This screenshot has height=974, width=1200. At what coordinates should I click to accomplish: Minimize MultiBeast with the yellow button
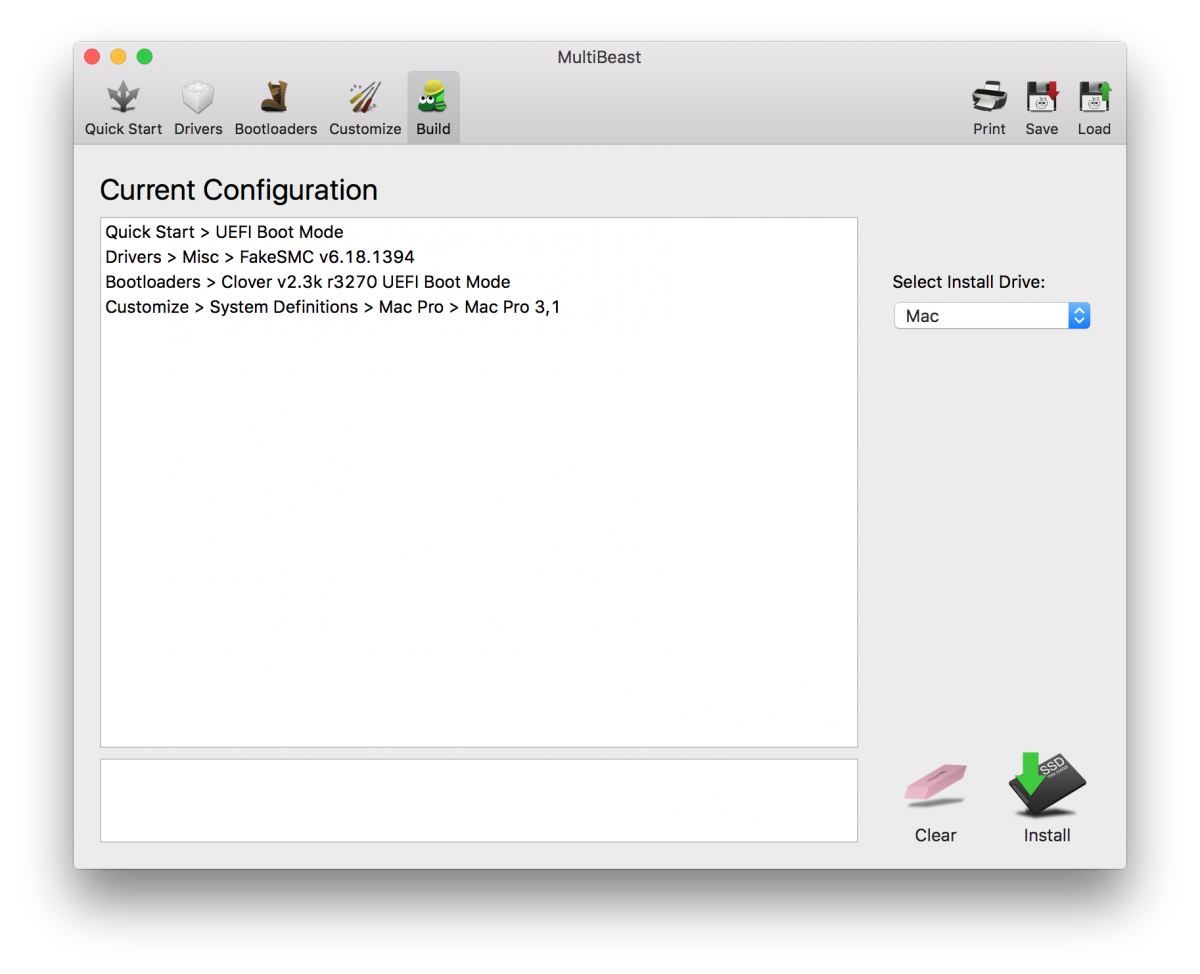click(x=118, y=57)
